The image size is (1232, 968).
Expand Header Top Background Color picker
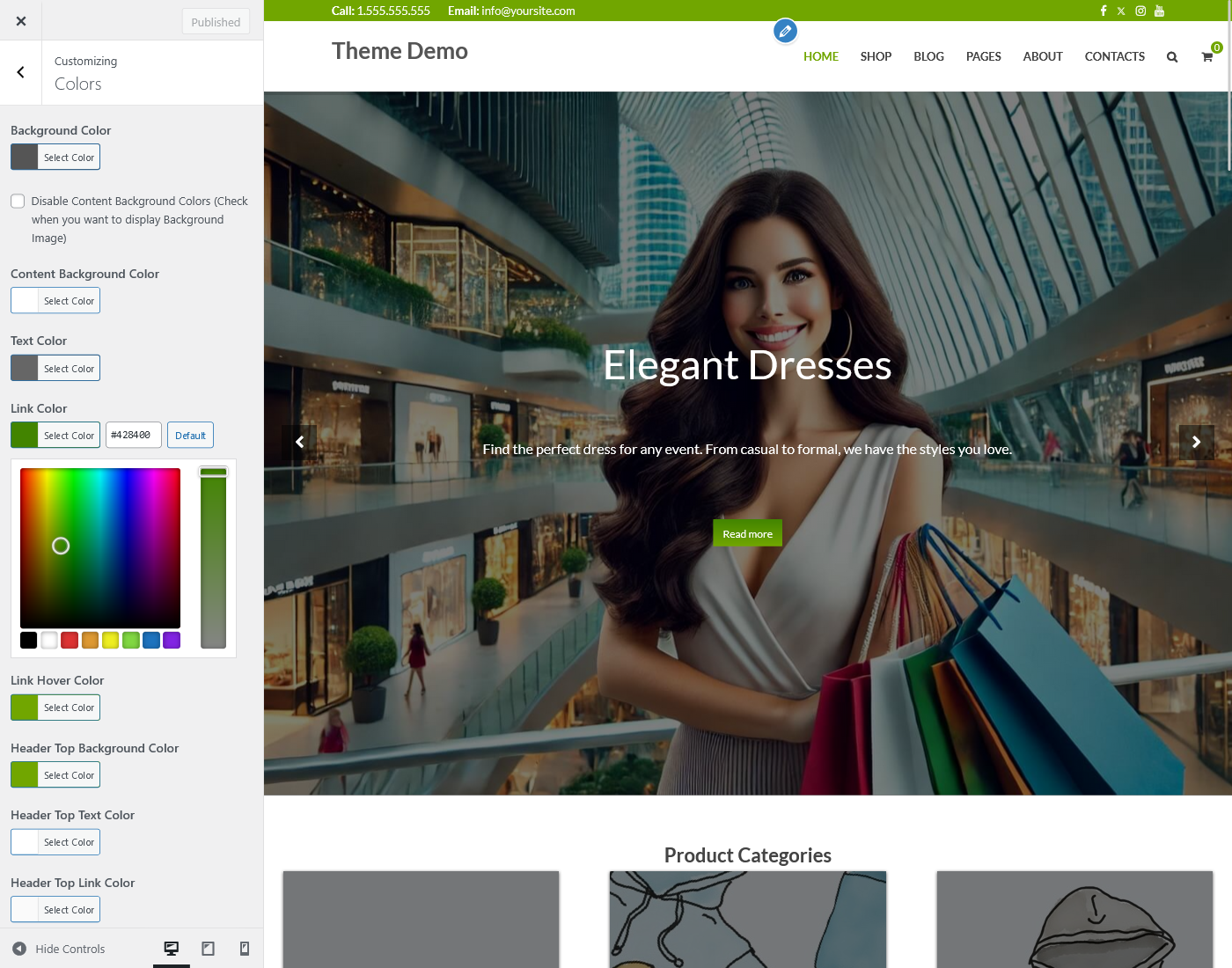tap(55, 775)
